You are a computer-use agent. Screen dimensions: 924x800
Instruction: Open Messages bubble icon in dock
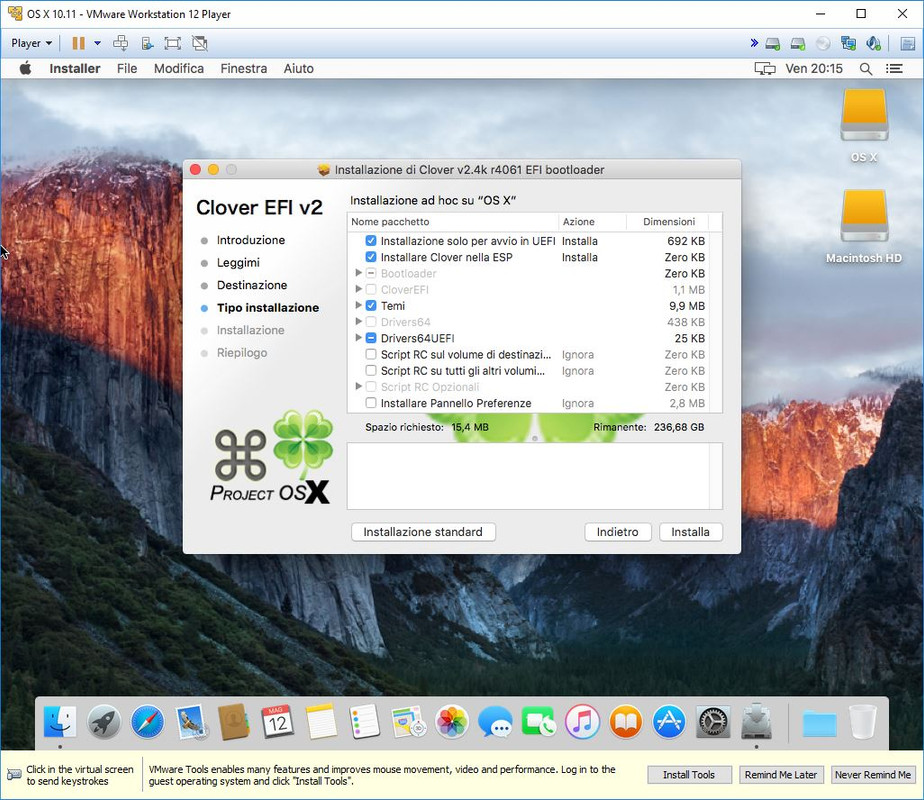point(496,721)
